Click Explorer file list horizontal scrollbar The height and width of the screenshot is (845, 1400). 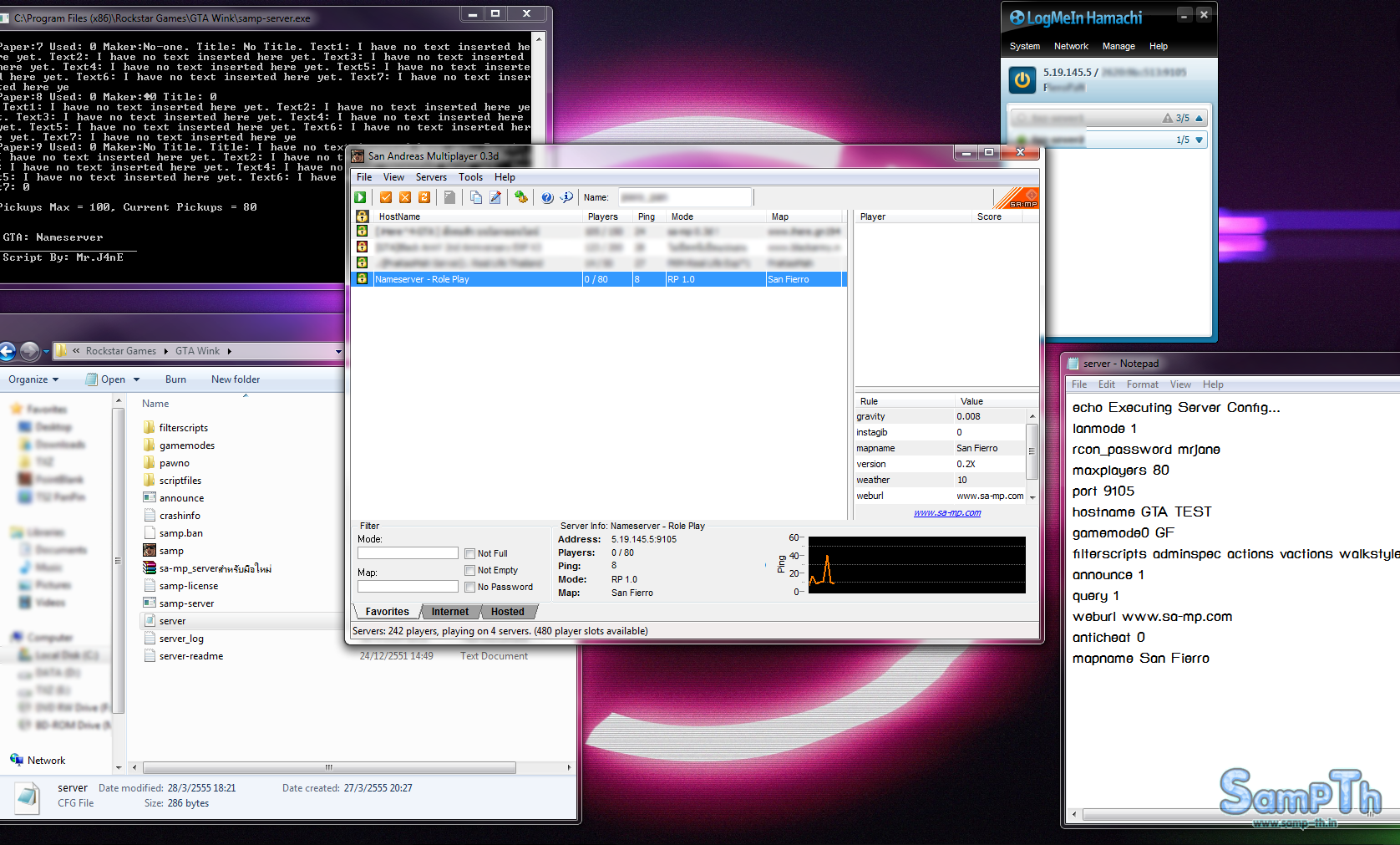click(353, 767)
